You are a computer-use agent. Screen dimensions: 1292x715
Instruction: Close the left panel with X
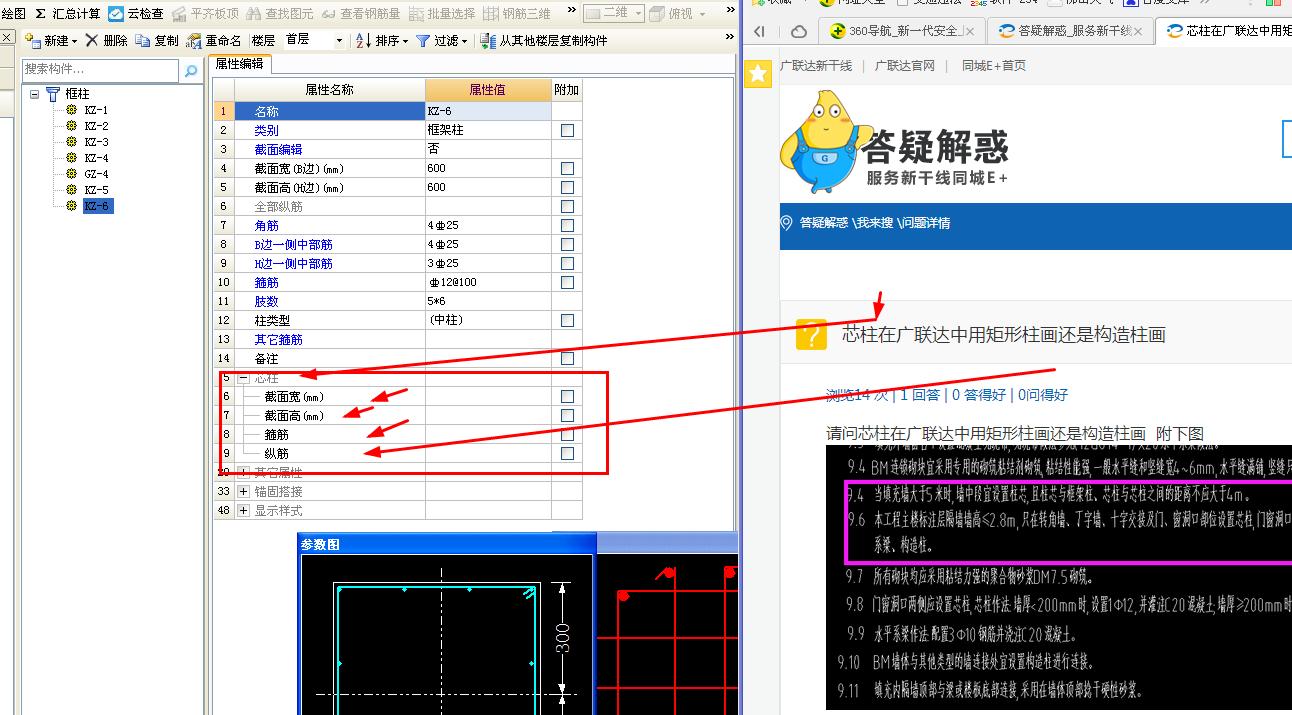point(6,38)
